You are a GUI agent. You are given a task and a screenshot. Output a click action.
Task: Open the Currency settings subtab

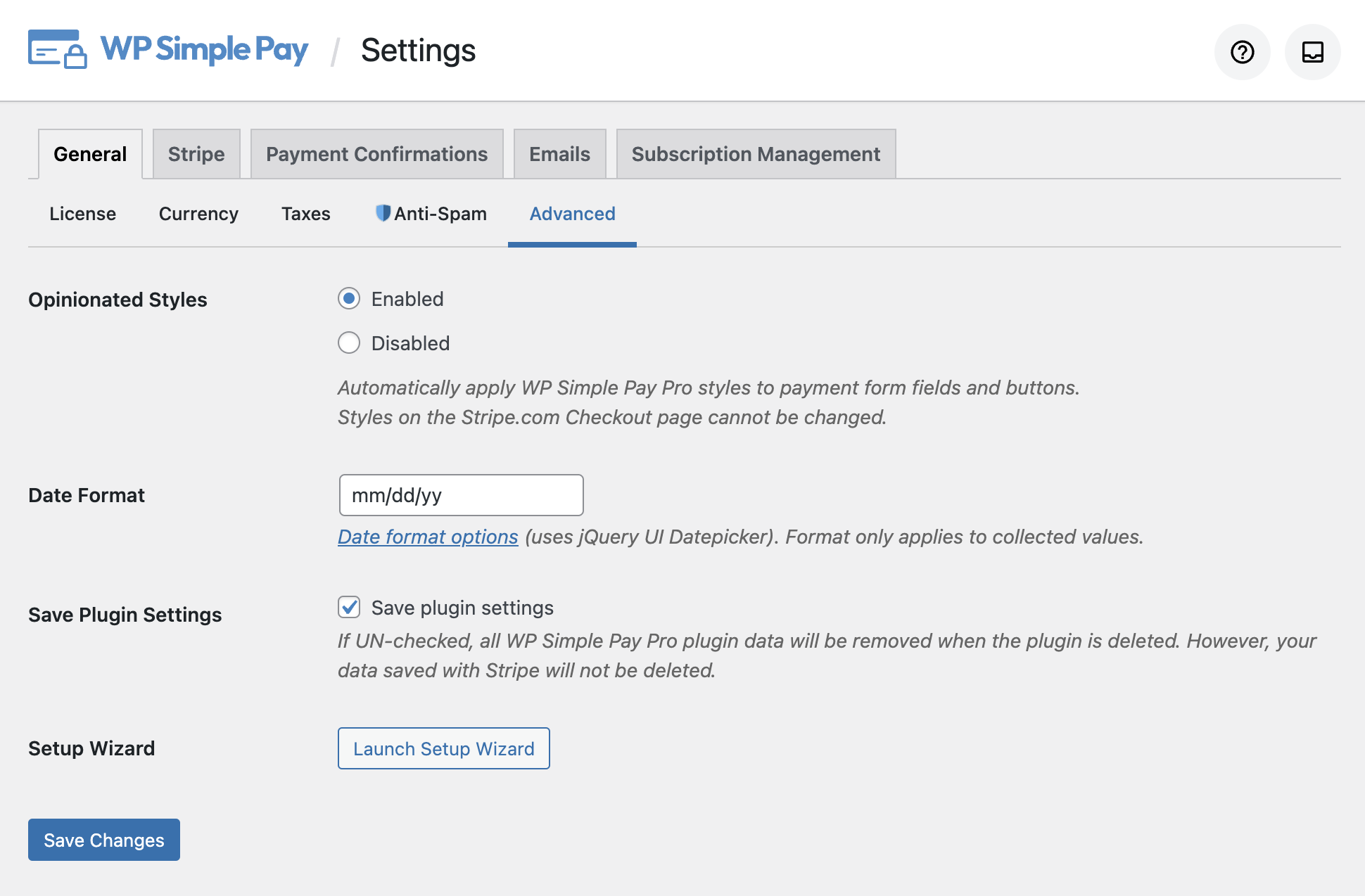click(198, 213)
